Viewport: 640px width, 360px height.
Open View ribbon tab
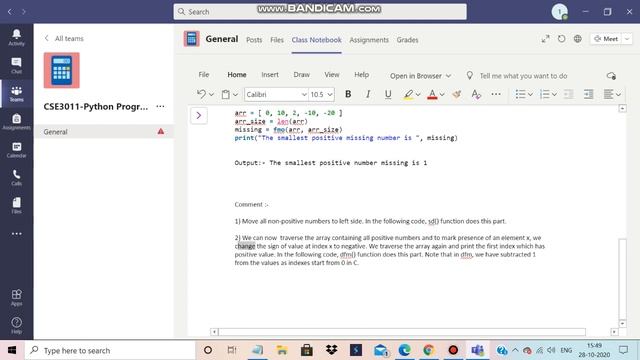[332, 75]
